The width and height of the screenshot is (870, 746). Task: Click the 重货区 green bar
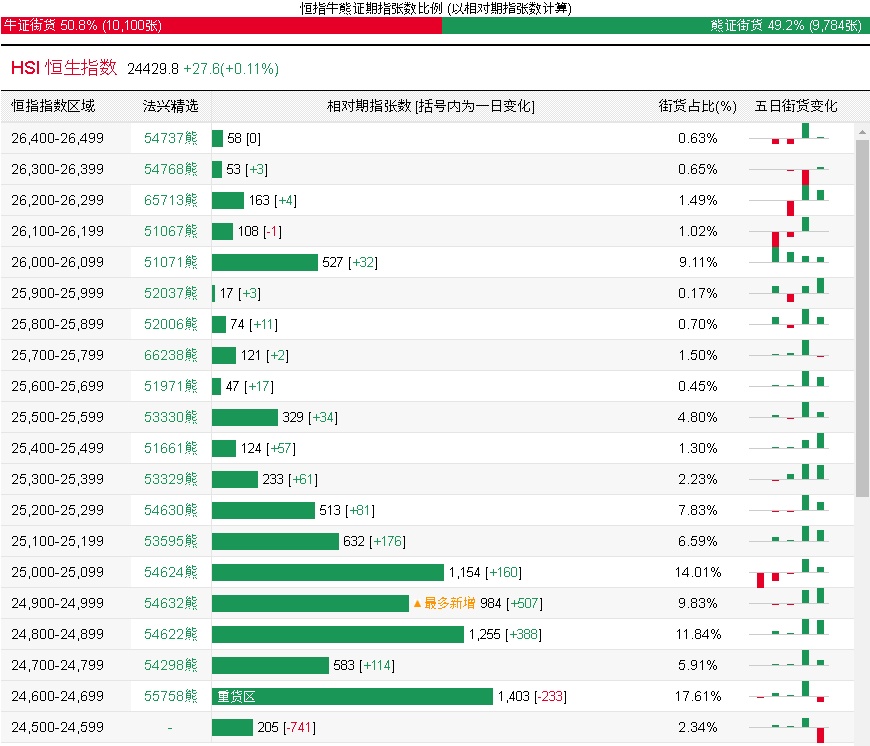pyautogui.click(x=352, y=697)
